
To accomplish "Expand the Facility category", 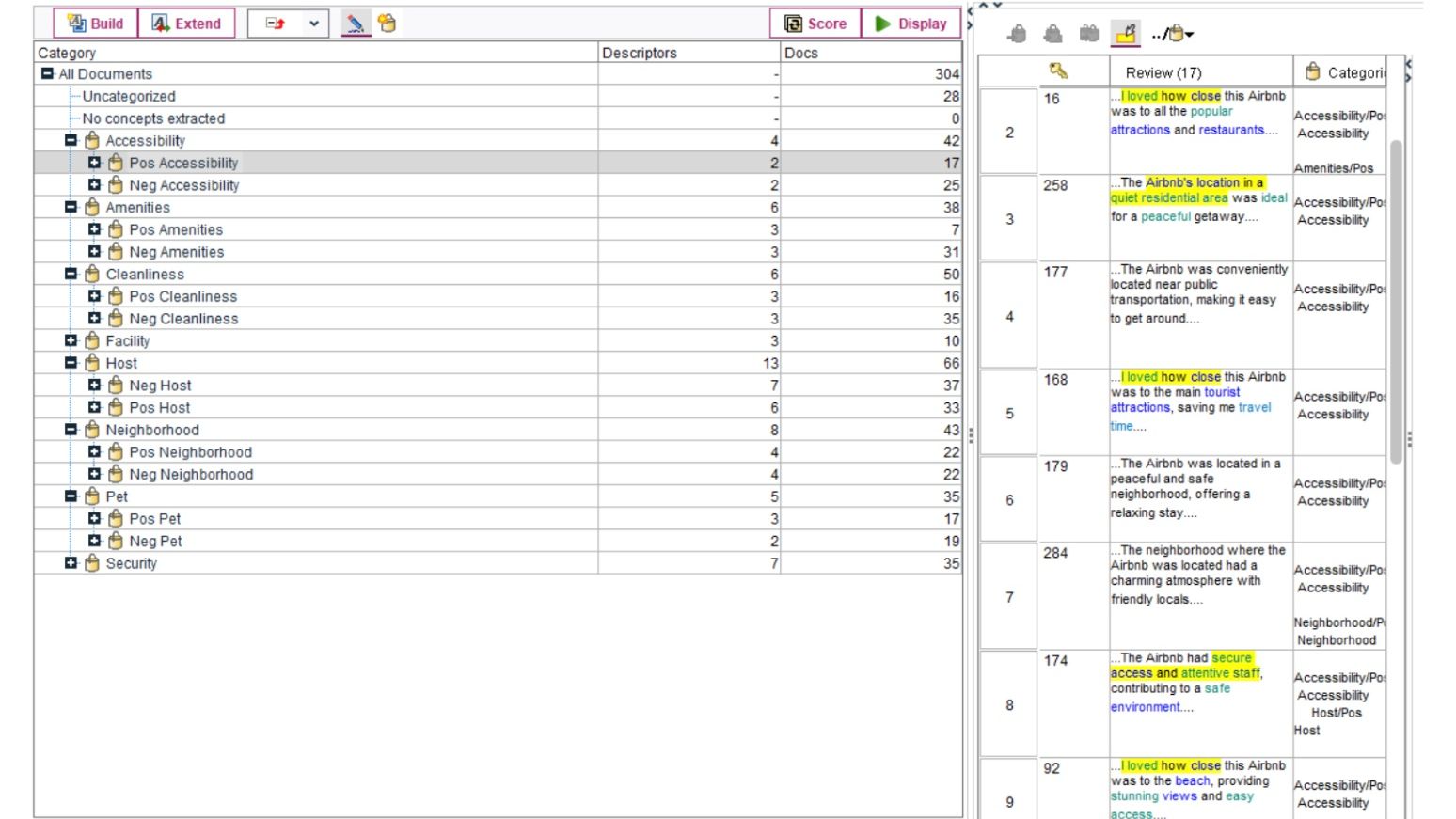I will [x=71, y=340].
